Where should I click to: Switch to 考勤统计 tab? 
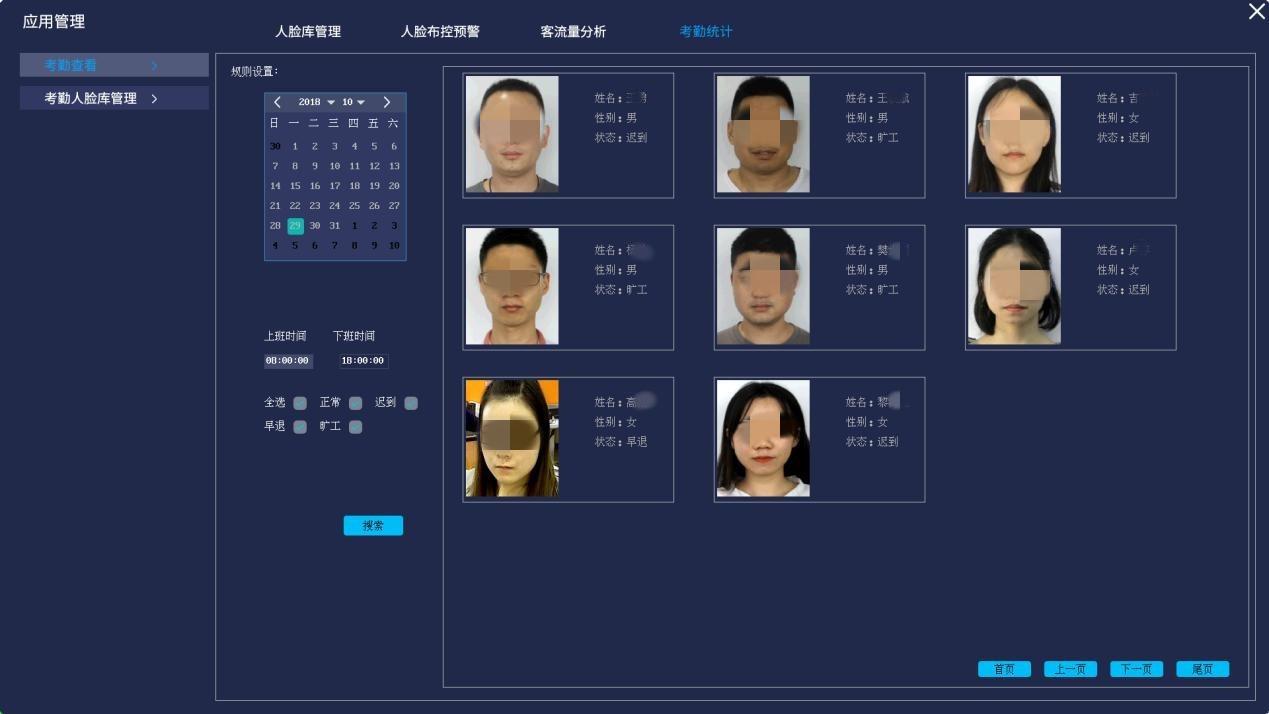[706, 31]
